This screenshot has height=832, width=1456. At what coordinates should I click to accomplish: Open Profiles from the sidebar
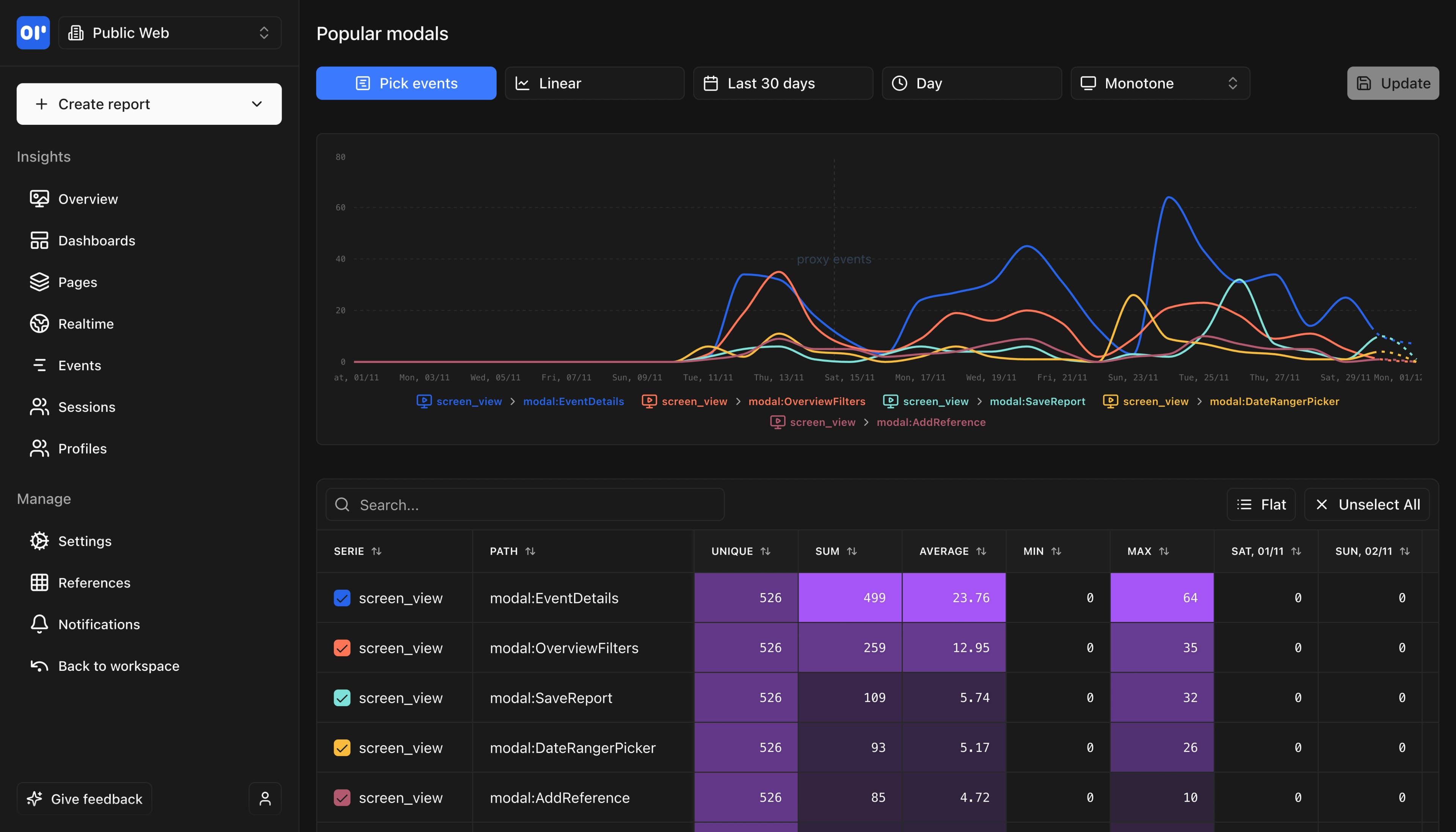coord(82,448)
